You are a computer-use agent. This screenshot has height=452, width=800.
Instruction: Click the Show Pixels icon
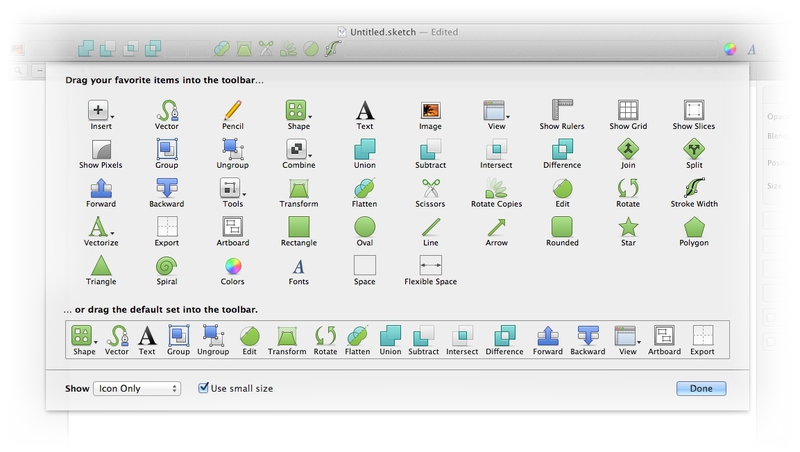pos(101,149)
